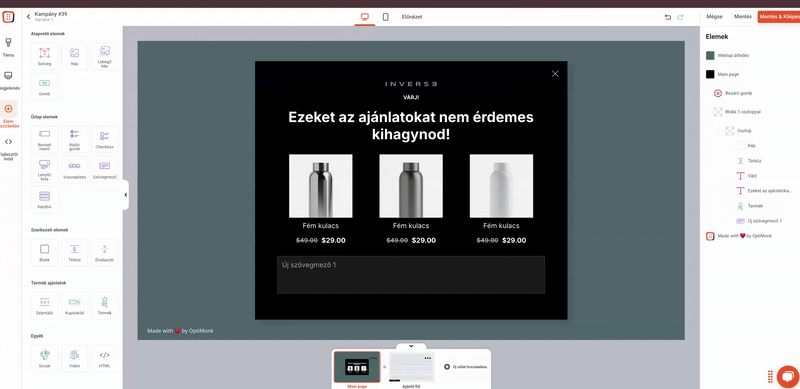Add a Rádió gomb element
Image resolution: width=800 pixels, height=389 pixels.
tap(74, 139)
